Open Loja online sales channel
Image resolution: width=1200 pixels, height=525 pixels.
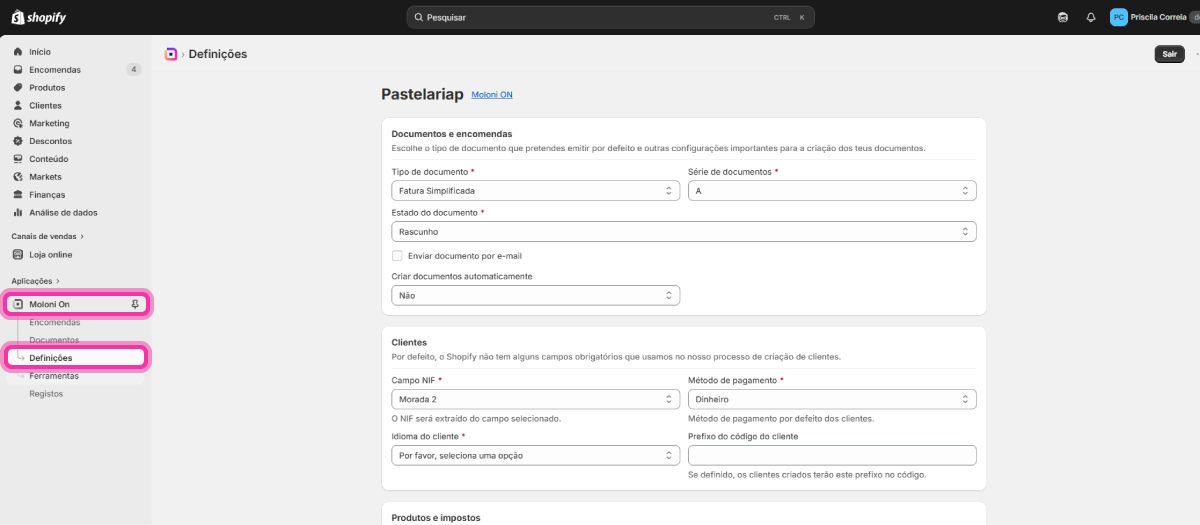51,254
